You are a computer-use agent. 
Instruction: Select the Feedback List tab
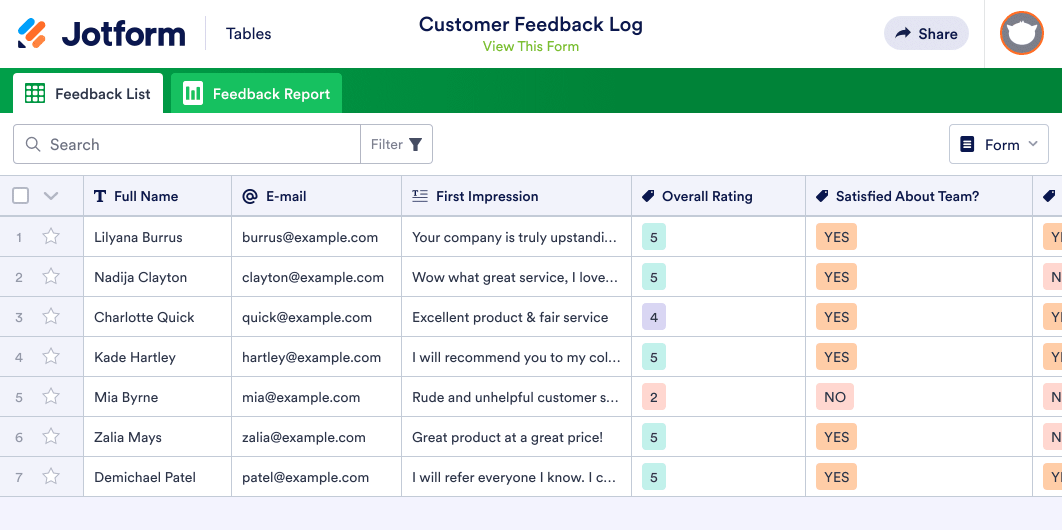88,94
